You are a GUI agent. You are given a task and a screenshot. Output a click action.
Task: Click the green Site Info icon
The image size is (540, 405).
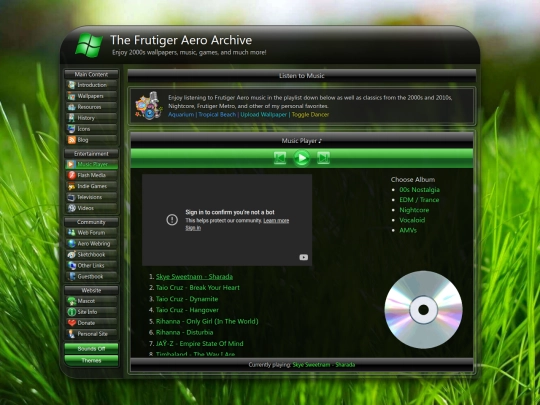71,312
